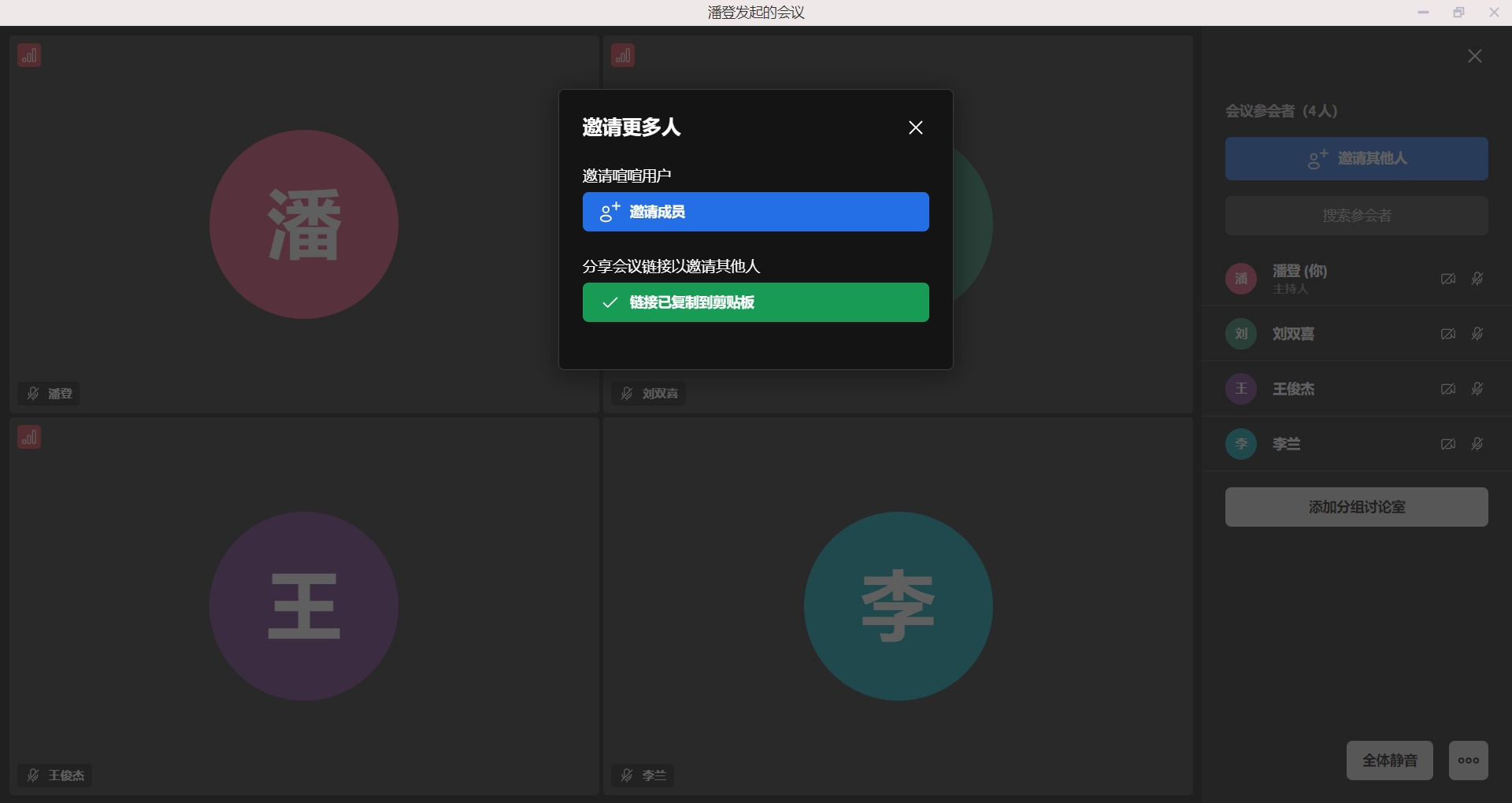
Task: Toggle camera icon for 刘双喜
Action: click(1447, 334)
